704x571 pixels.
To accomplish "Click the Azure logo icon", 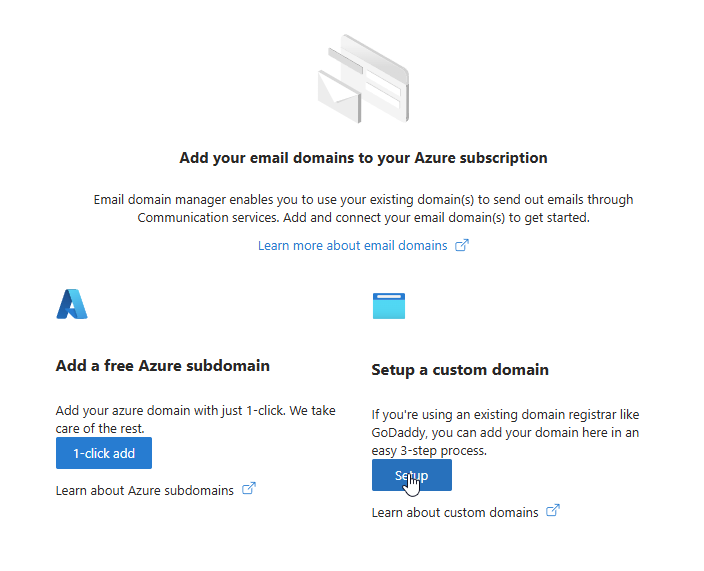I will [72, 304].
